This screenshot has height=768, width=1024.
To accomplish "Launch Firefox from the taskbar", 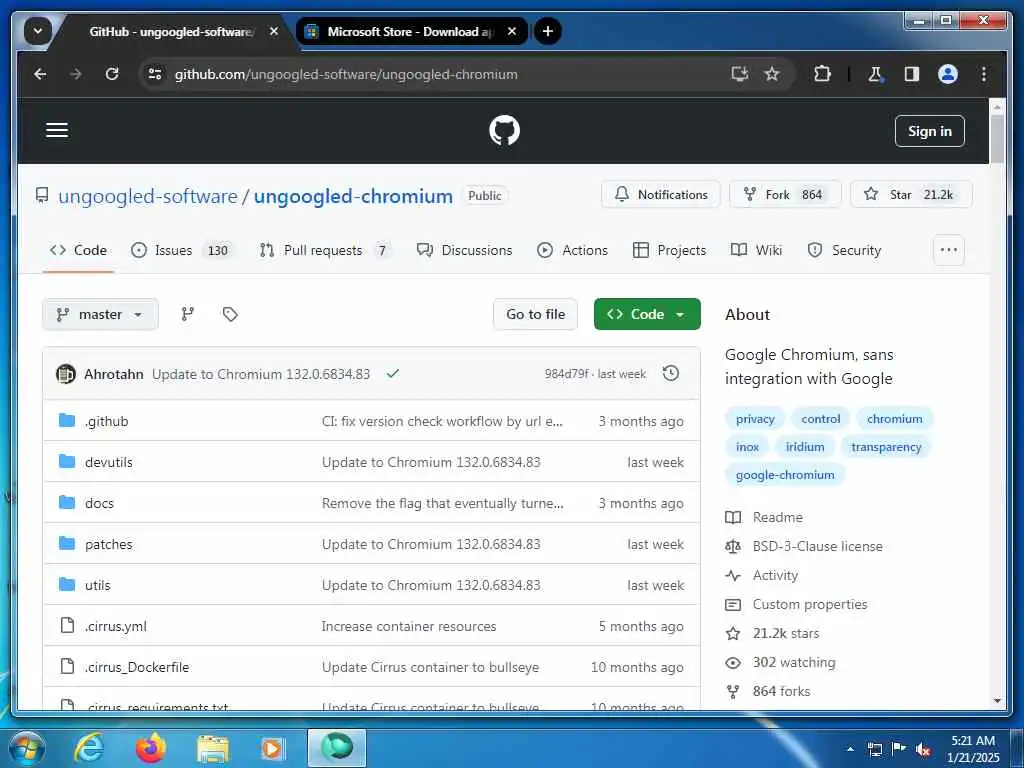I will (x=150, y=748).
